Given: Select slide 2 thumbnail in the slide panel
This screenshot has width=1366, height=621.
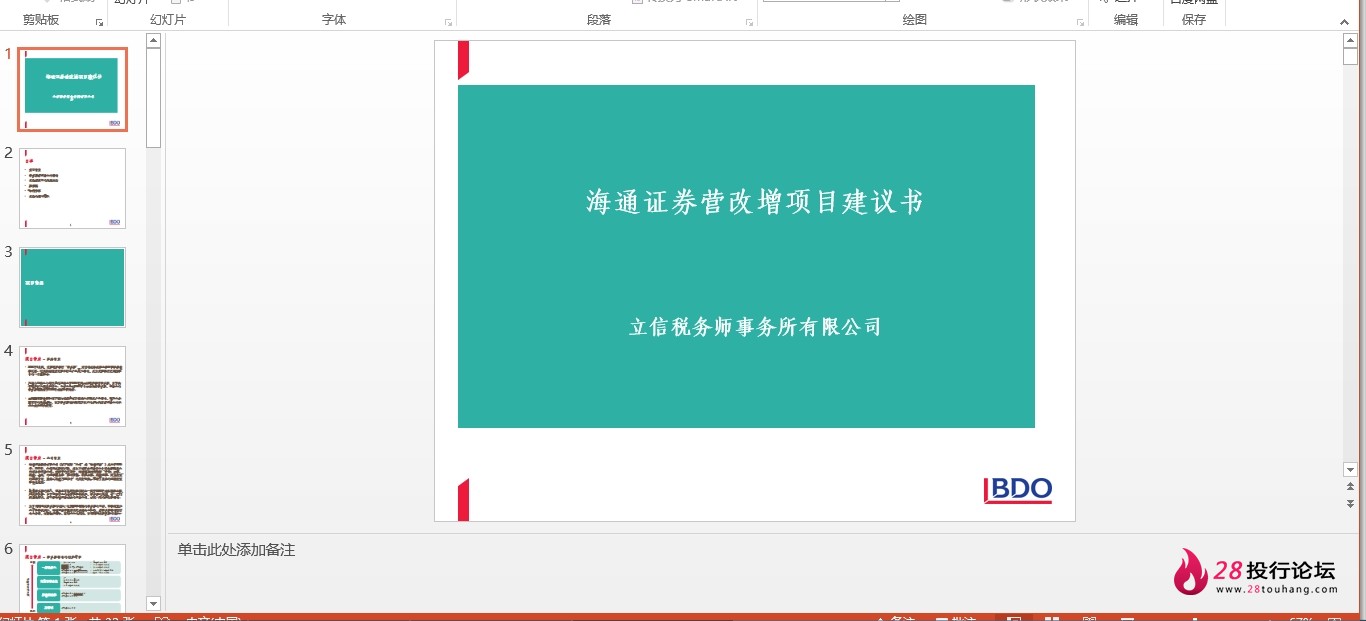Looking at the screenshot, I should click(72, 188).
